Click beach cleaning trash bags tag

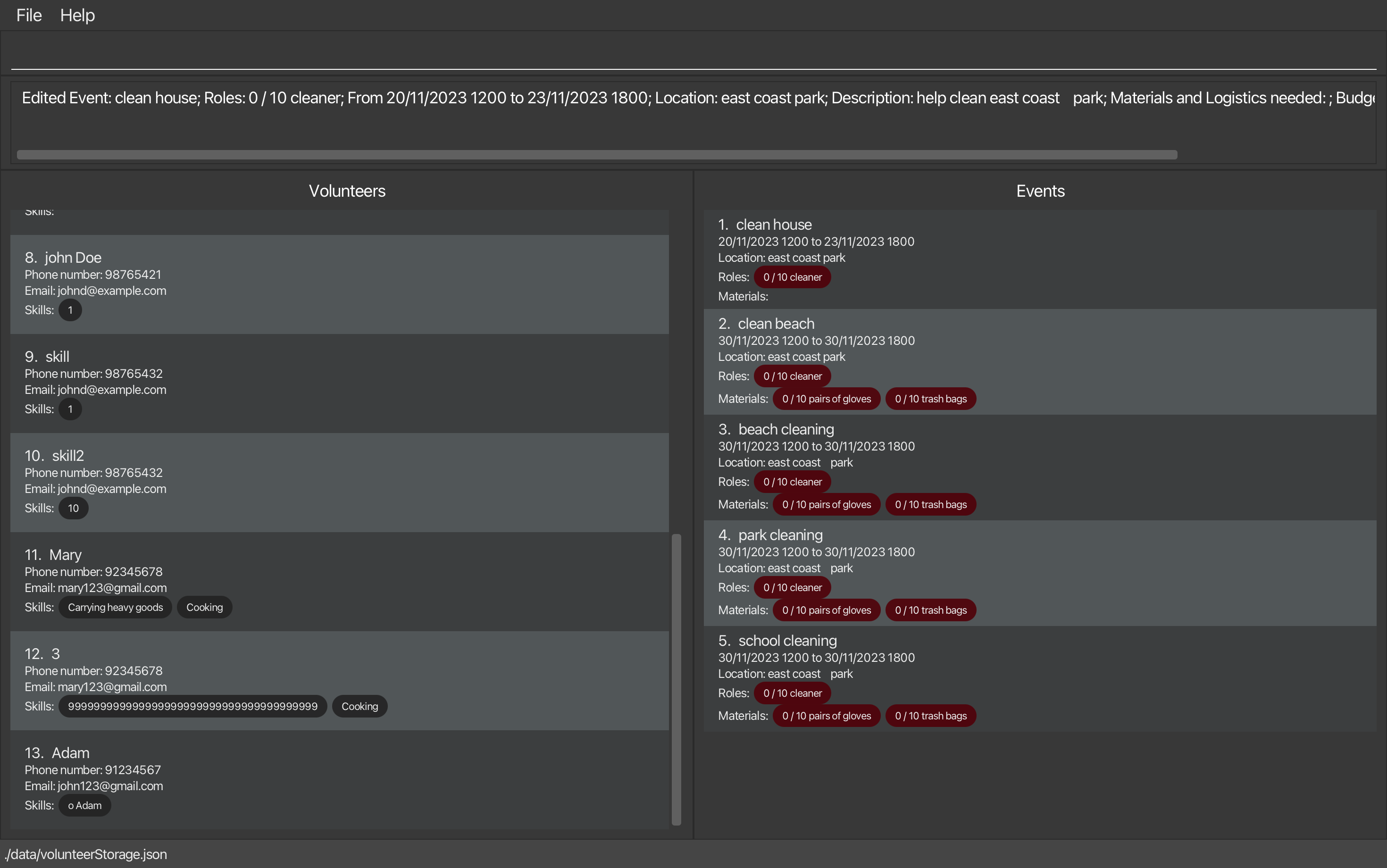point(930,505)
